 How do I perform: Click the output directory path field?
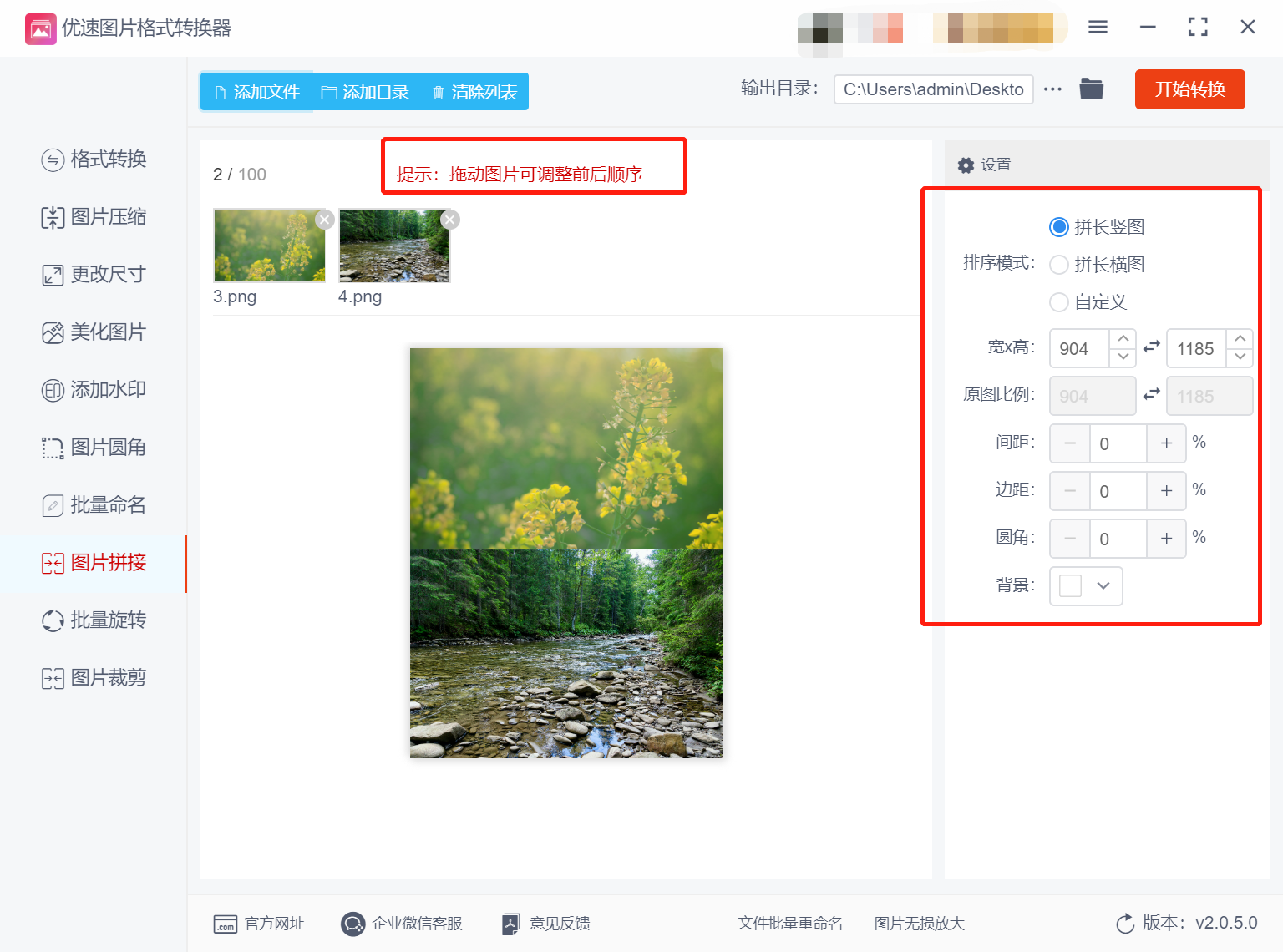click(x=933, y=89)
